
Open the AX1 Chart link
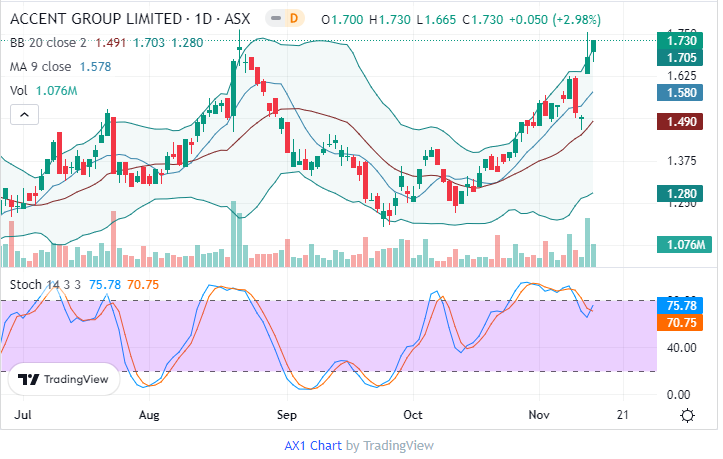pos(313,445)
